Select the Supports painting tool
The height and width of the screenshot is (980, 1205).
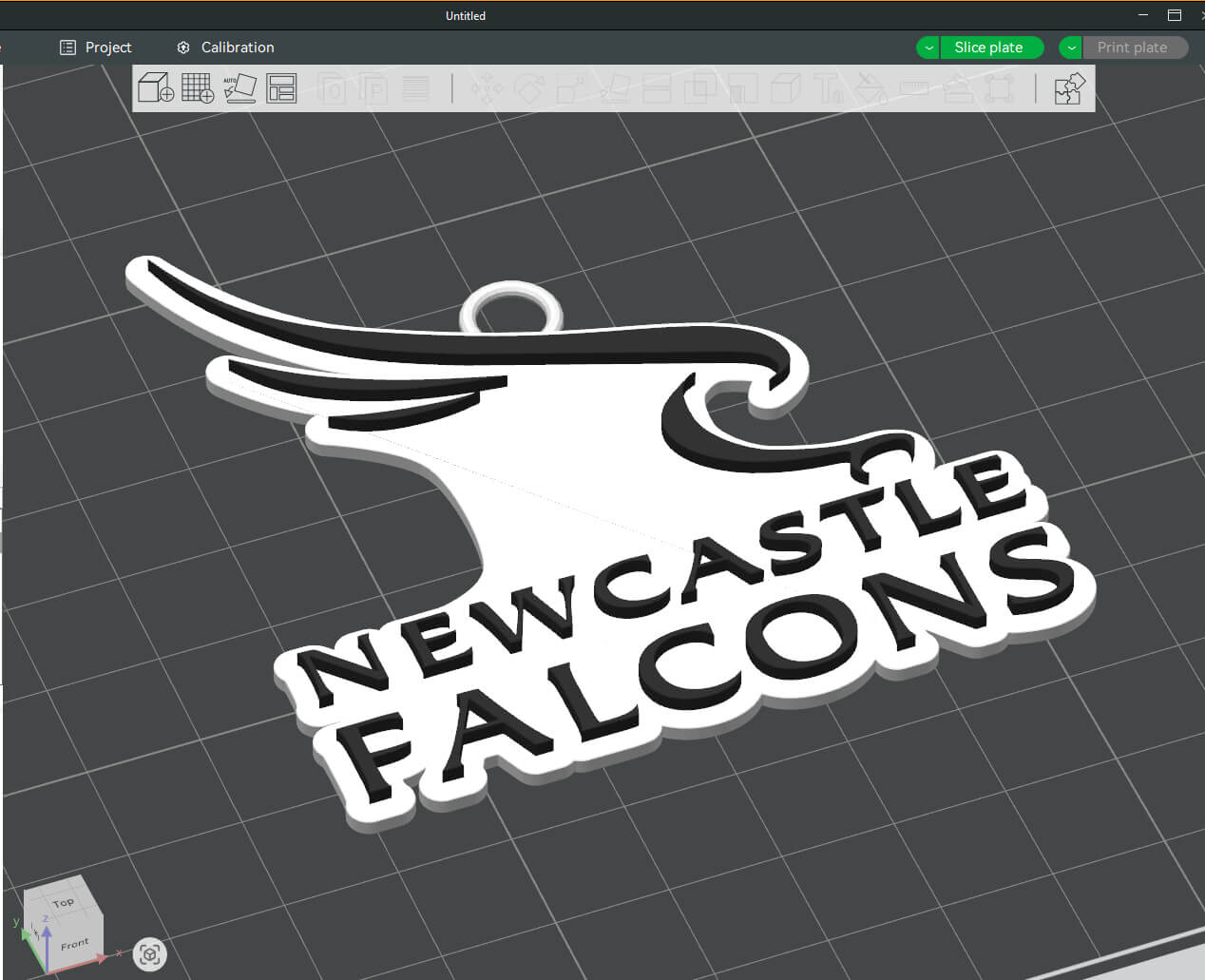coord(743,88)
